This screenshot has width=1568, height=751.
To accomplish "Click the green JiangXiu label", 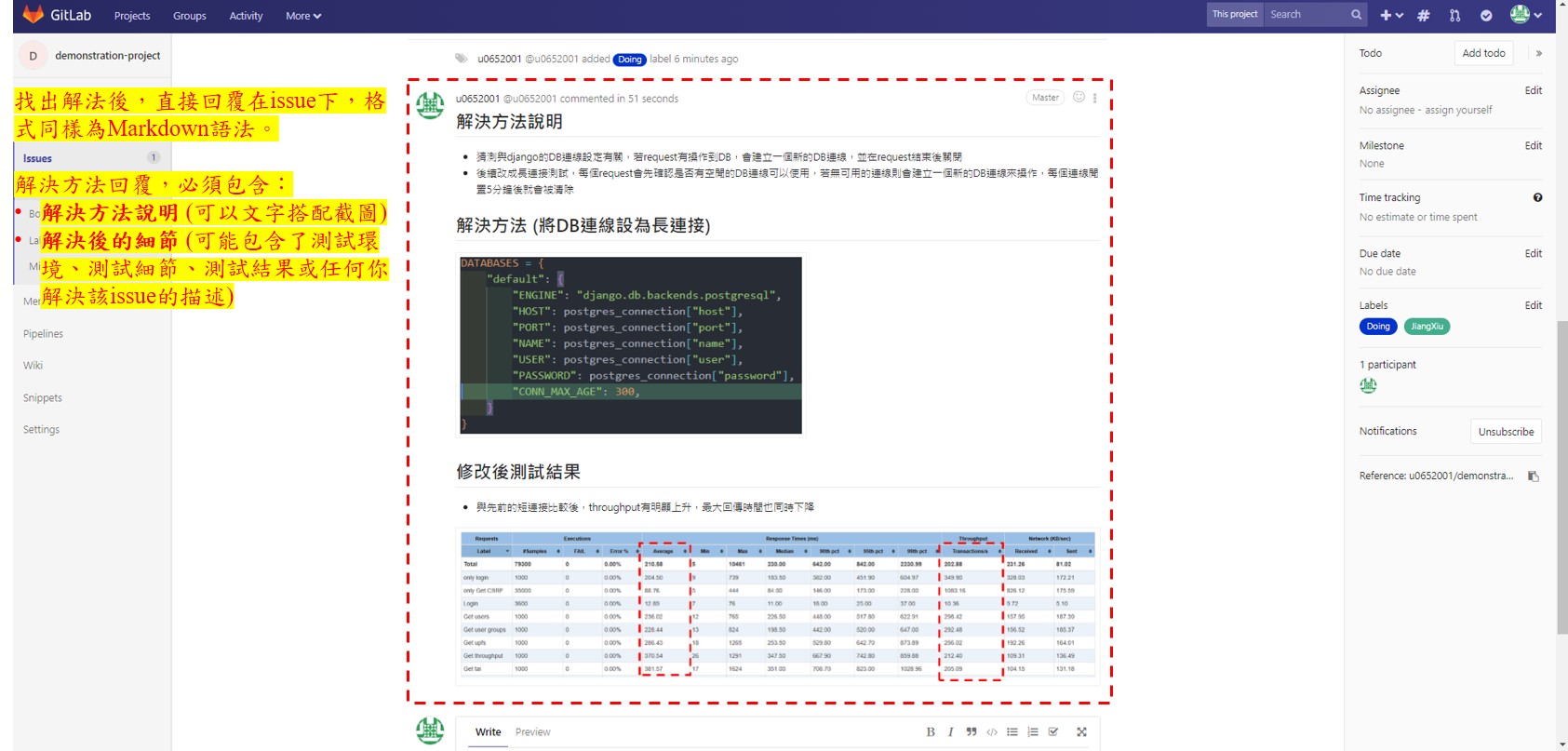I will 1427,327.
